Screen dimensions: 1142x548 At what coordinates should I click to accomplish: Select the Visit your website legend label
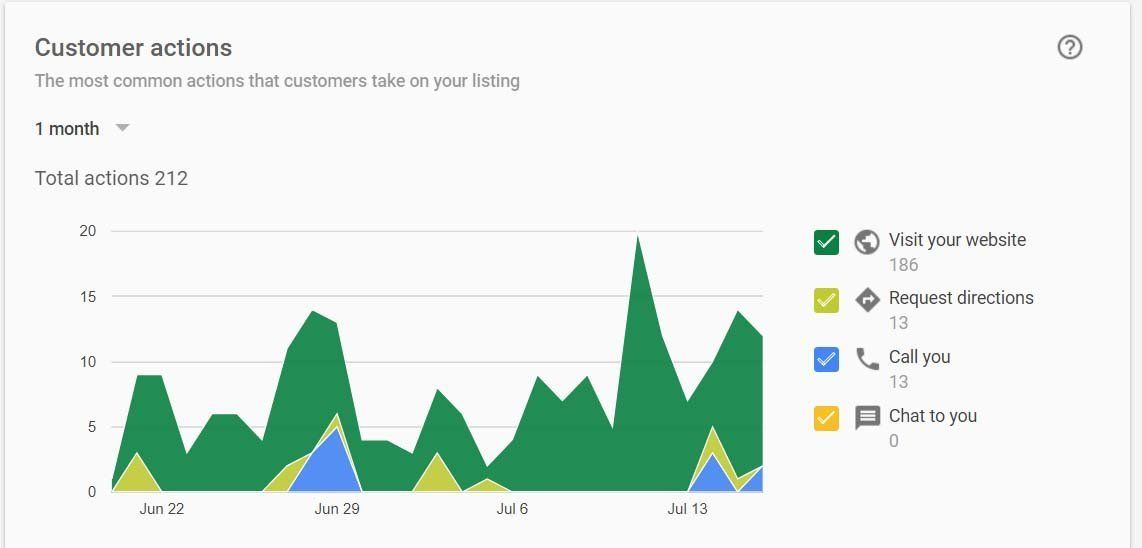coord(957,240)
